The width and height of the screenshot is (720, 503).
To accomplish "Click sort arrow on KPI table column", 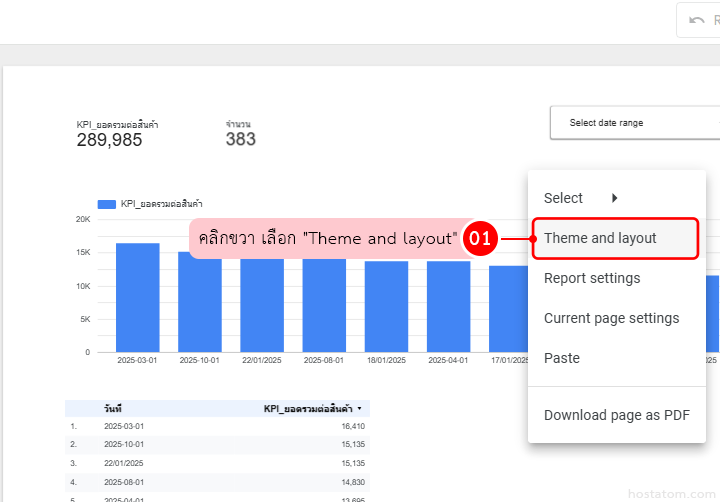I will pos(360,409).
